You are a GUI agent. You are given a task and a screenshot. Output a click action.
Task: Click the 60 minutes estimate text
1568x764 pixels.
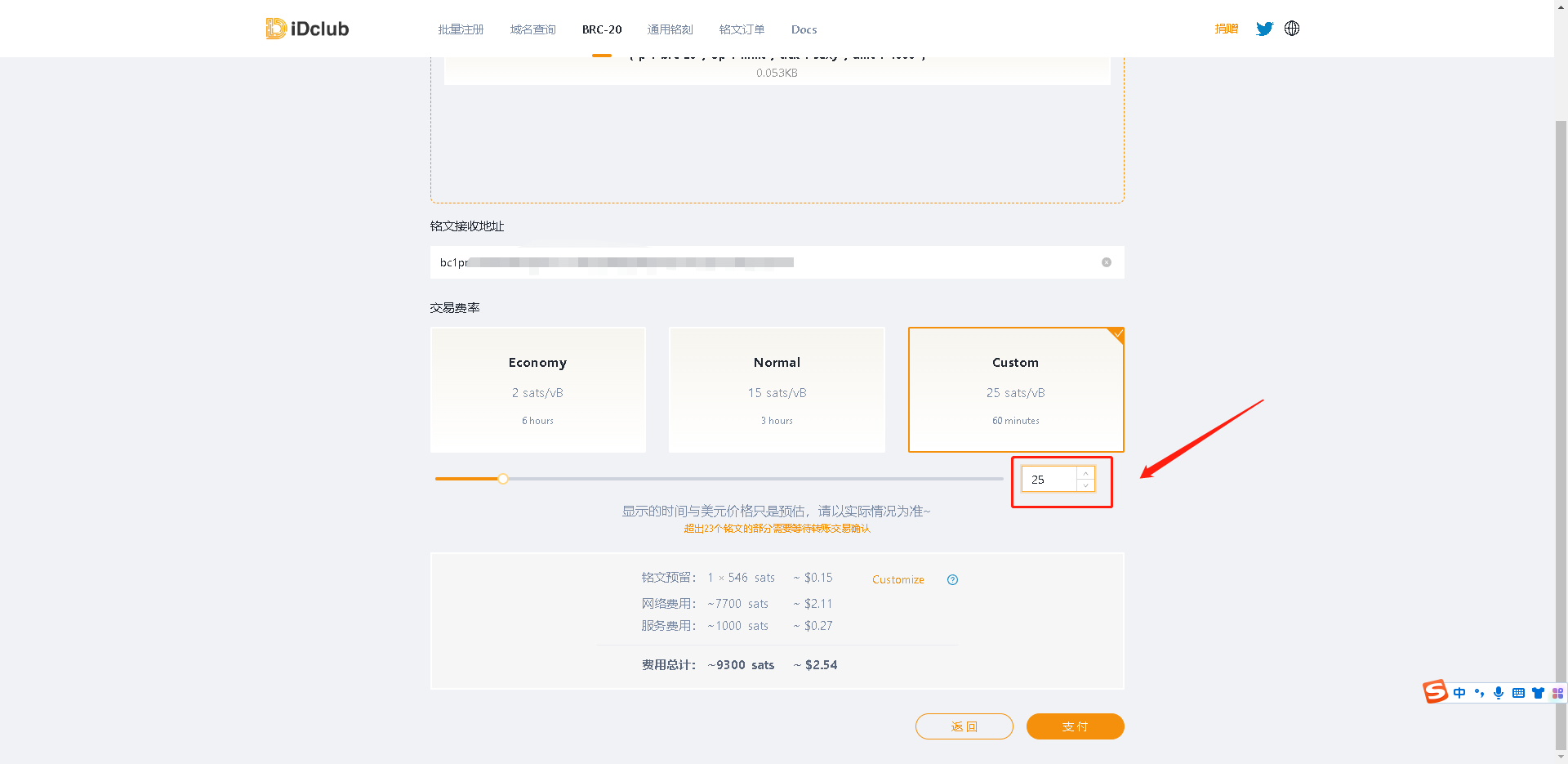[x=1016, y=421]
